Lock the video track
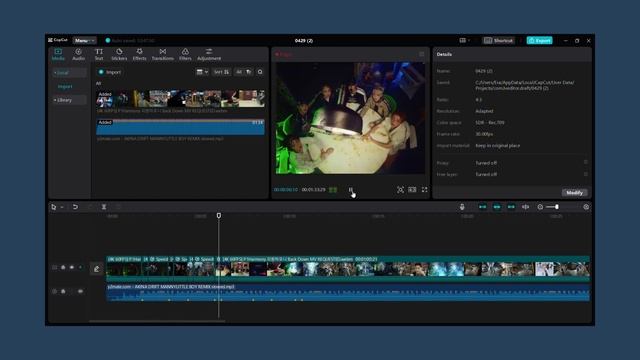640x360 pixels. 63,267
